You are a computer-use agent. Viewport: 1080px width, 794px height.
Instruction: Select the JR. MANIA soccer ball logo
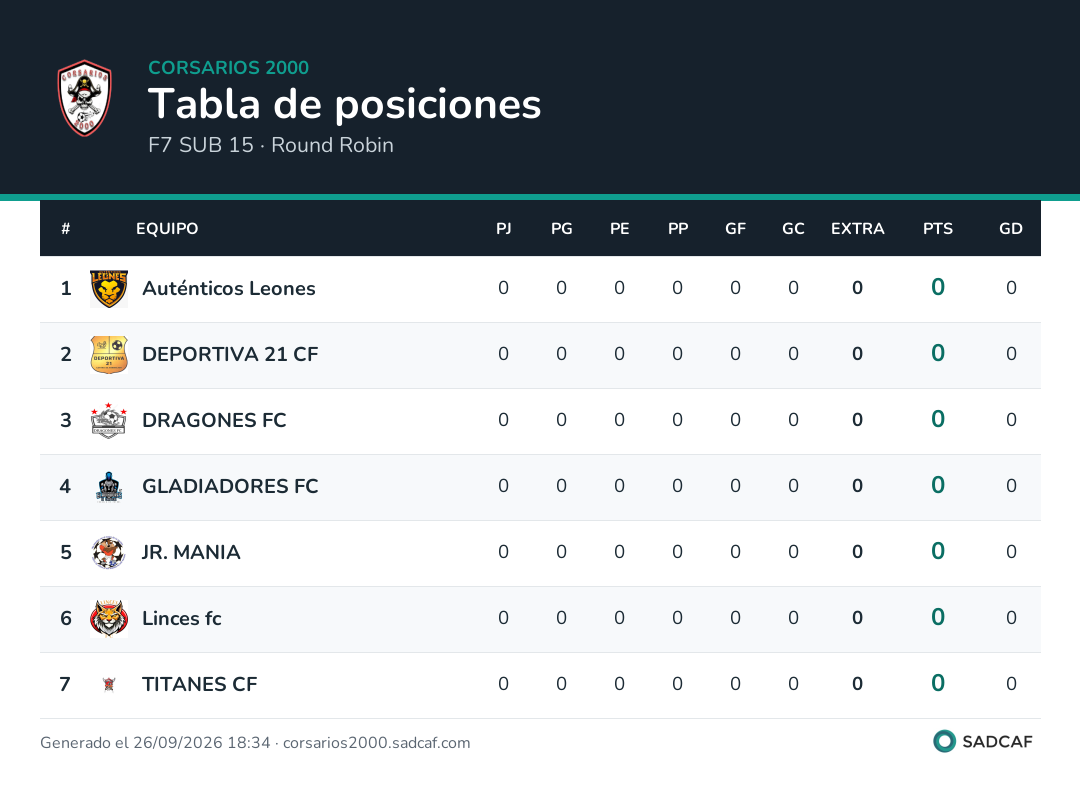[109, 553]
